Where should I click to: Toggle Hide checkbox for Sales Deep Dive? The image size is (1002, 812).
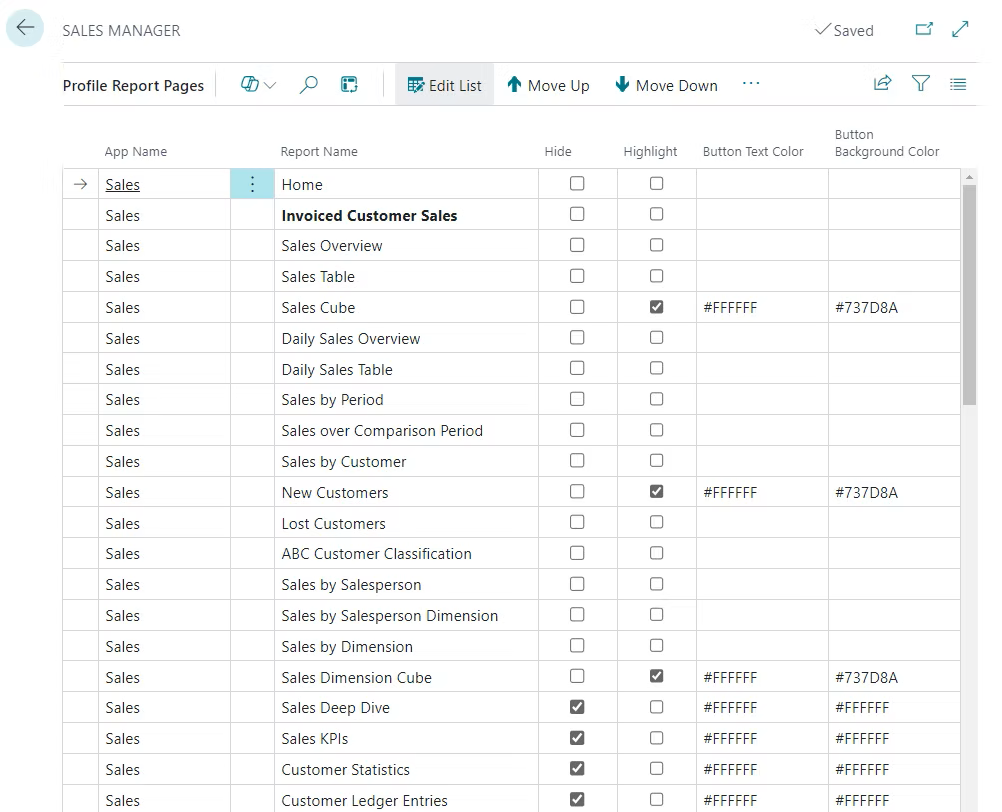pyautogui.click(x=577, y=707)
